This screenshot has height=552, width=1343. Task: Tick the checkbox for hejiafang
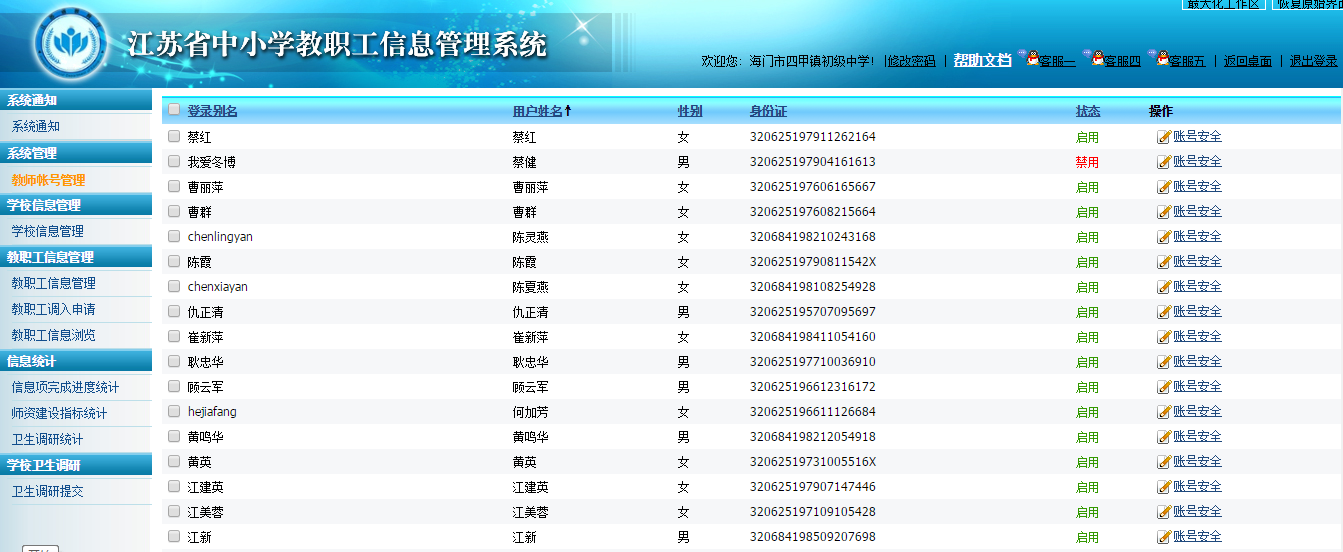[x=174, y=411]
